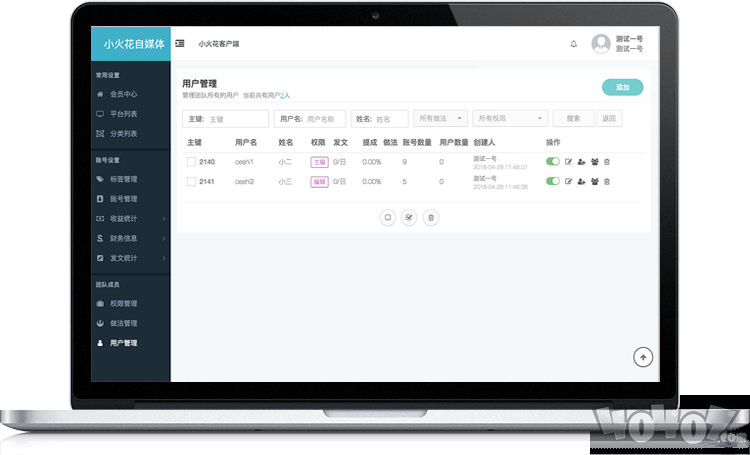Image resolution: width=750 pixels, height=455 pixels.
Task: Open the 所有做法 dropdown
Action: point(441,118)
